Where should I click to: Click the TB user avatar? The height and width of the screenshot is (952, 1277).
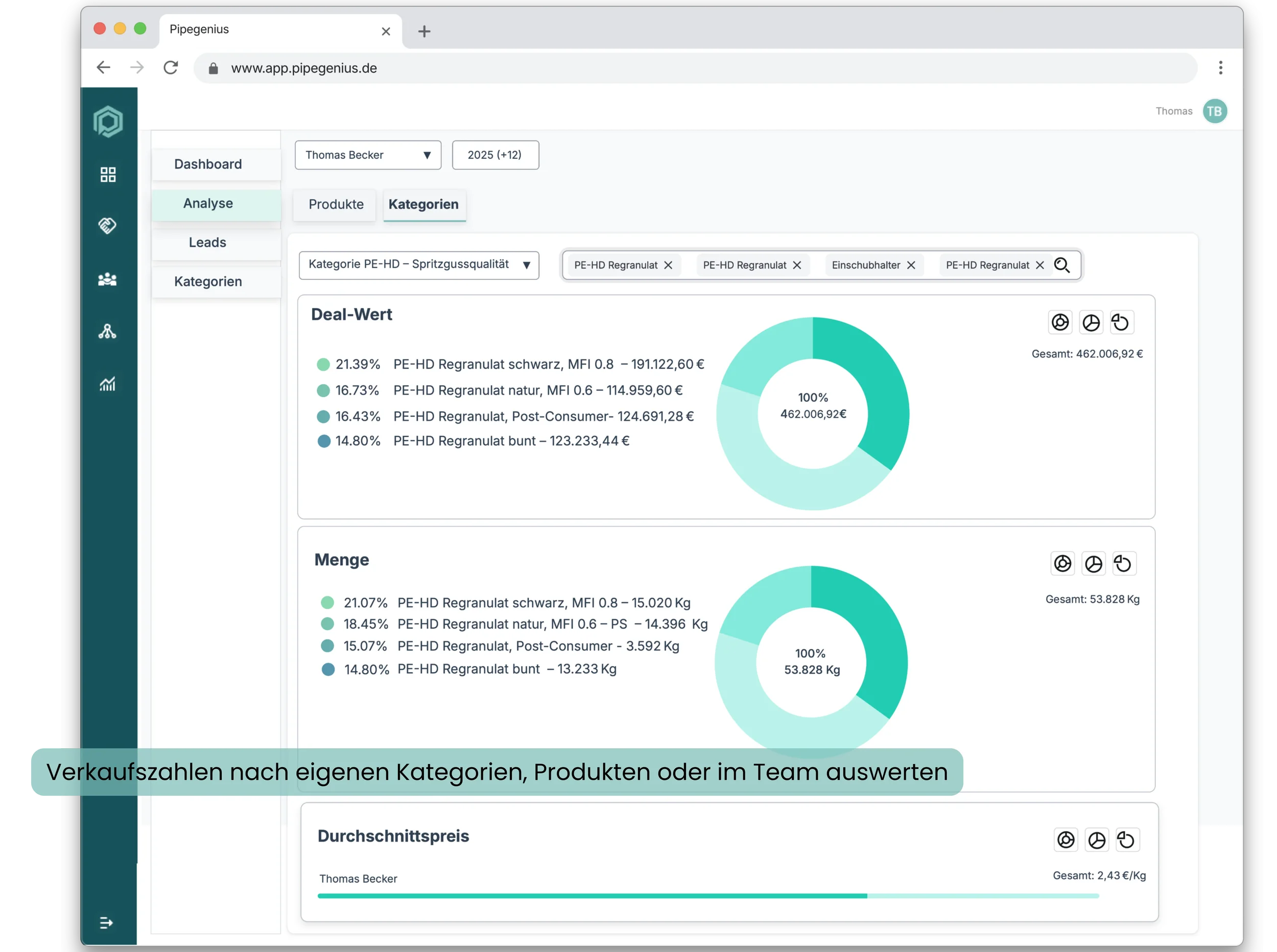pyautogui.click(x=1214, y=111)
